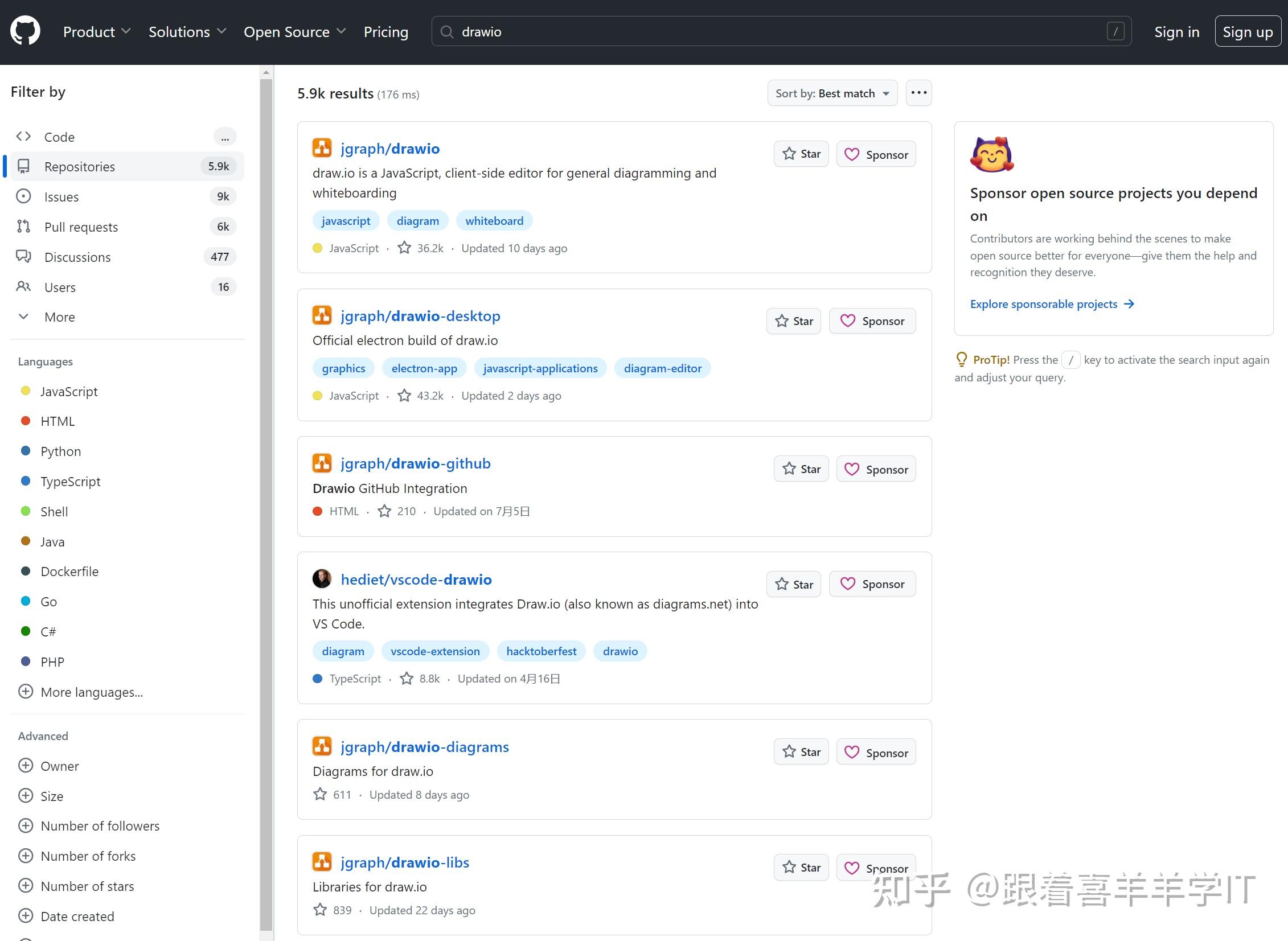Click the sponsor mona heart emoji image
The height and width of the screenshot is (941, 1288).
[992, 154]
